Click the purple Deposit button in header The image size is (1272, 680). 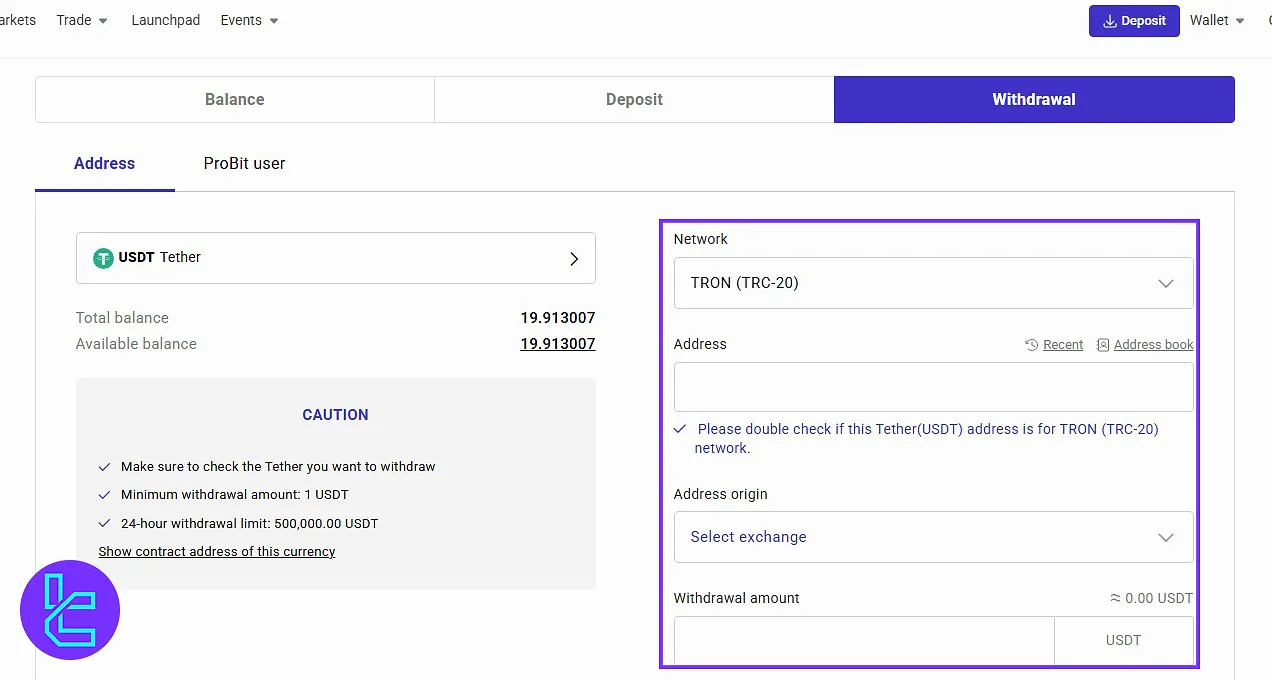tap(1134, 21)
